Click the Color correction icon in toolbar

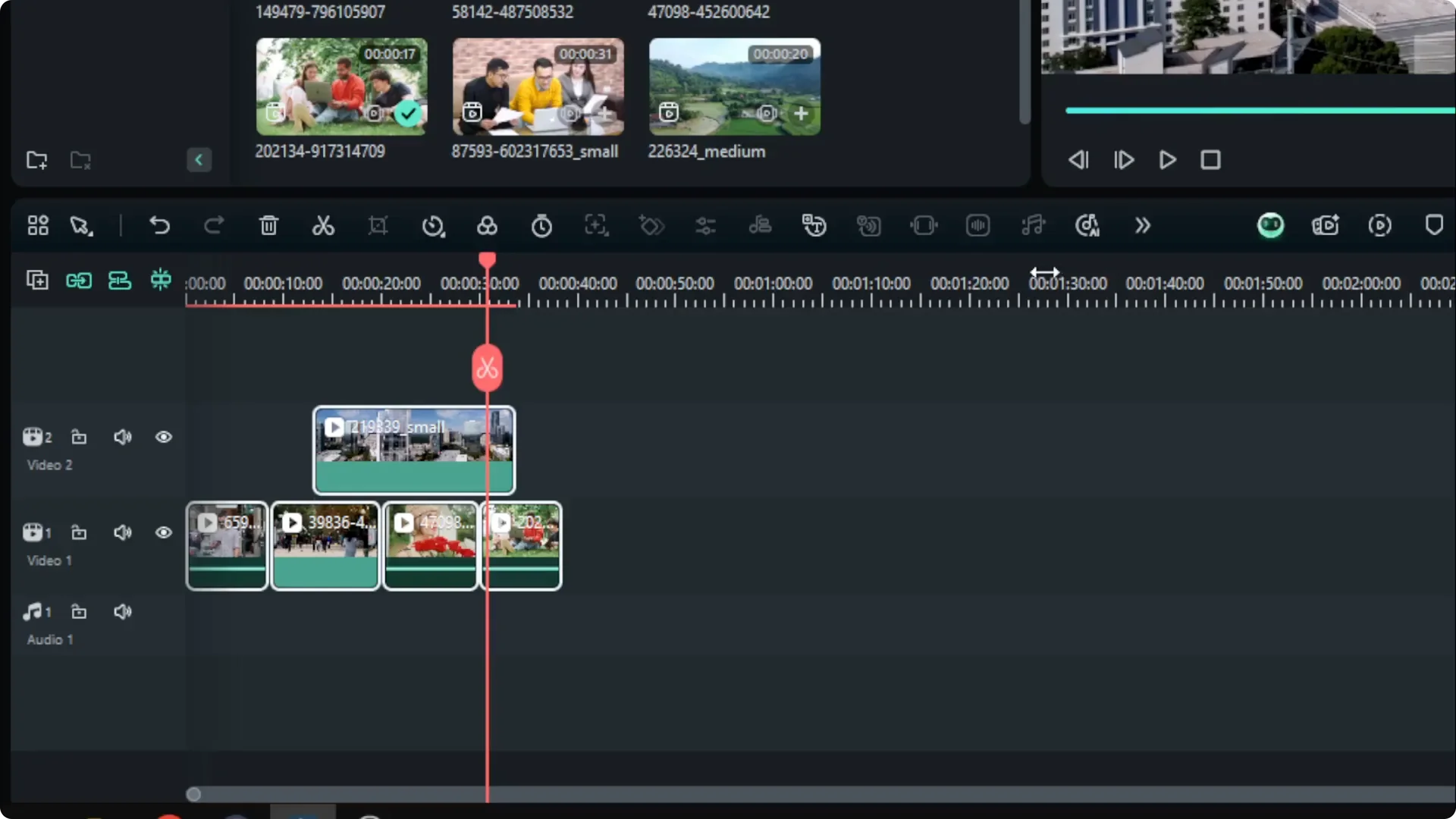click(488, 225)
